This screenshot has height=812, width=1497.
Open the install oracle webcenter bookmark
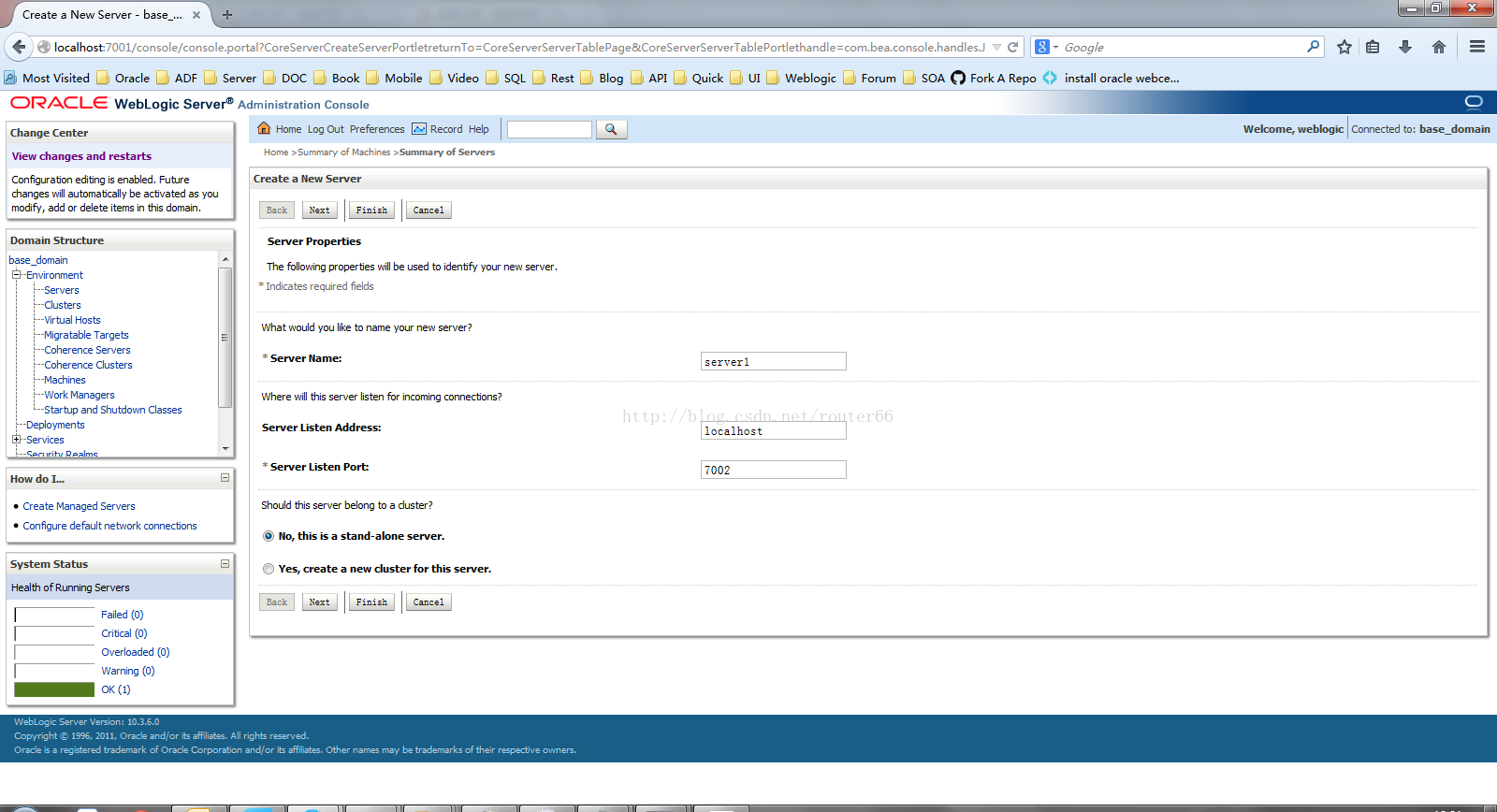click(x=1112, y=78)
